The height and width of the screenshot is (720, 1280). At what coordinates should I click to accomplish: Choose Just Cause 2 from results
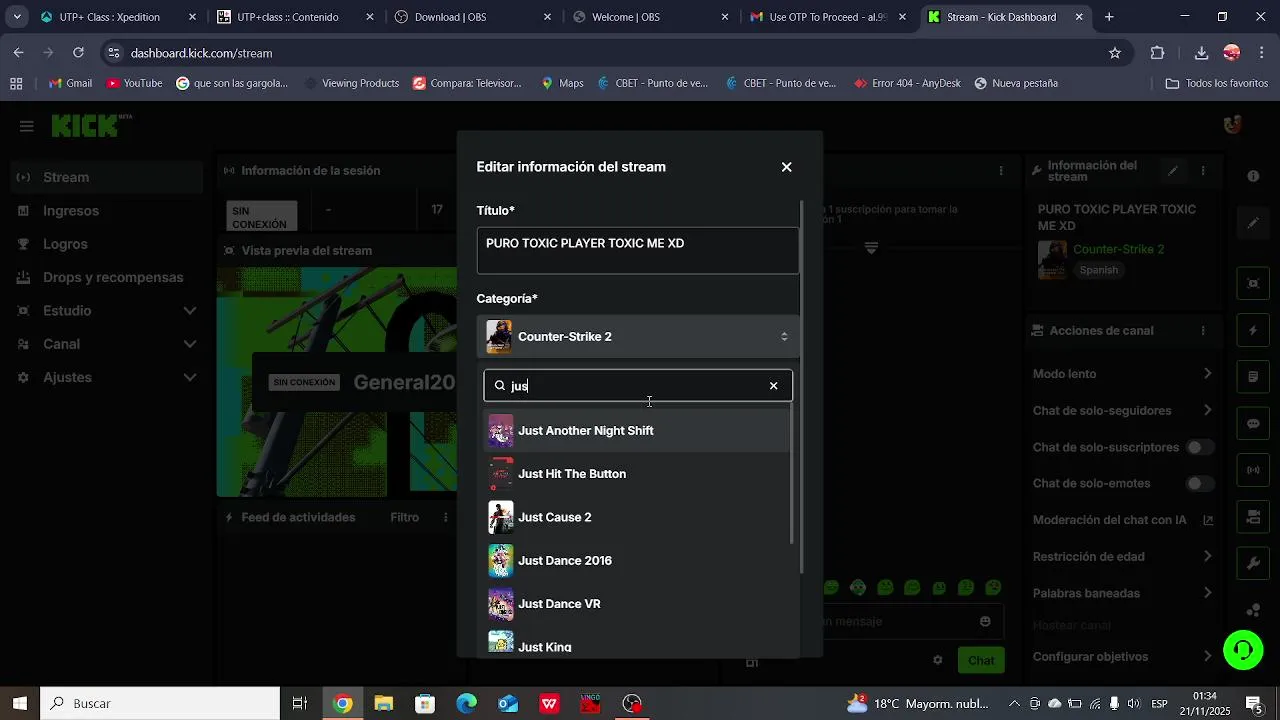click(638, 517)
